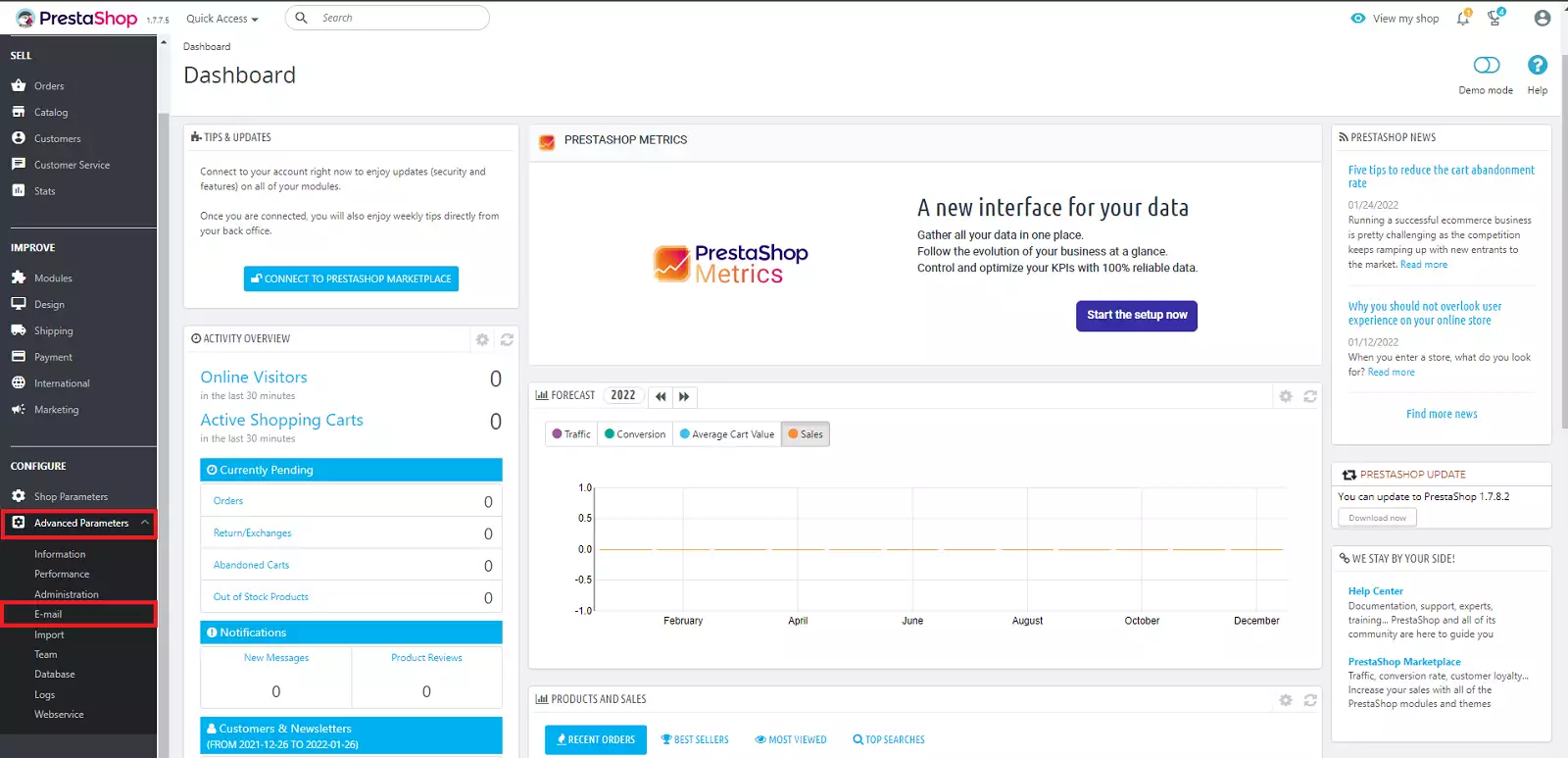Open the Quick Access dropdown
Image resolution: width=1568 pixels, height=758 pixels.
tap(222, 19)
